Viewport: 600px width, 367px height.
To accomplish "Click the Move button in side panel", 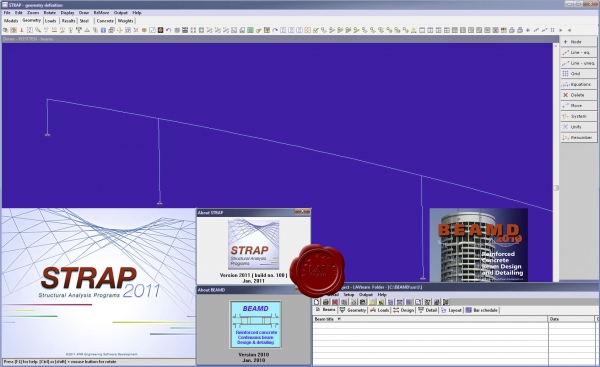I will [x=579, y=106].
